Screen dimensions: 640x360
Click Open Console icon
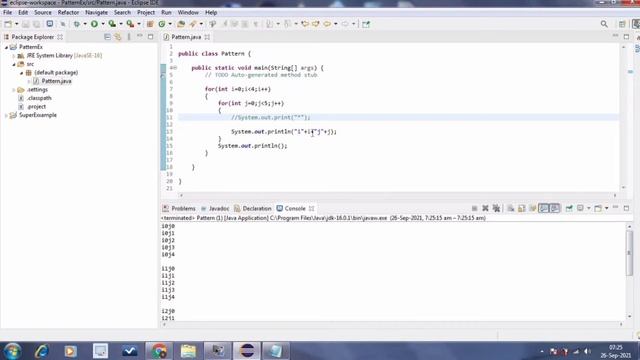point(598,209)
